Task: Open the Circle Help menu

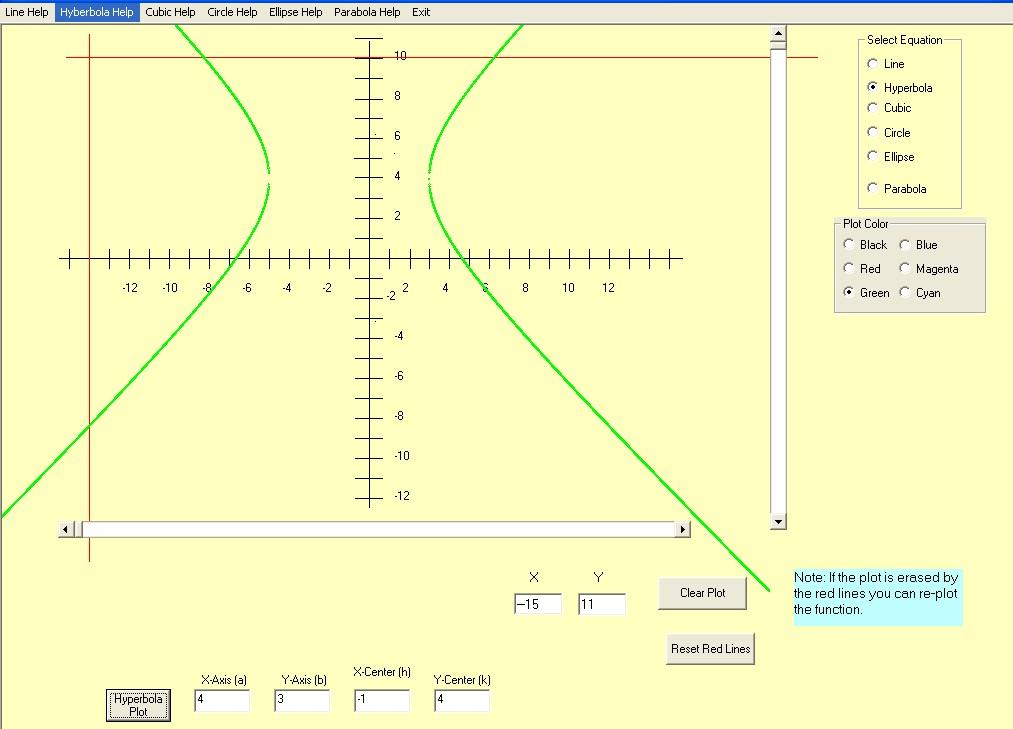Action: tap(232, 12)
